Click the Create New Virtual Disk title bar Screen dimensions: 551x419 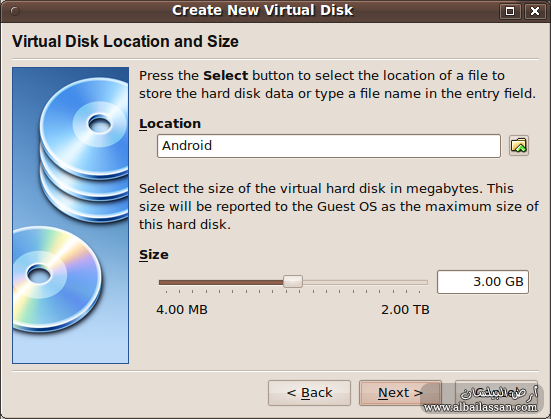click(x=262, y=11)
